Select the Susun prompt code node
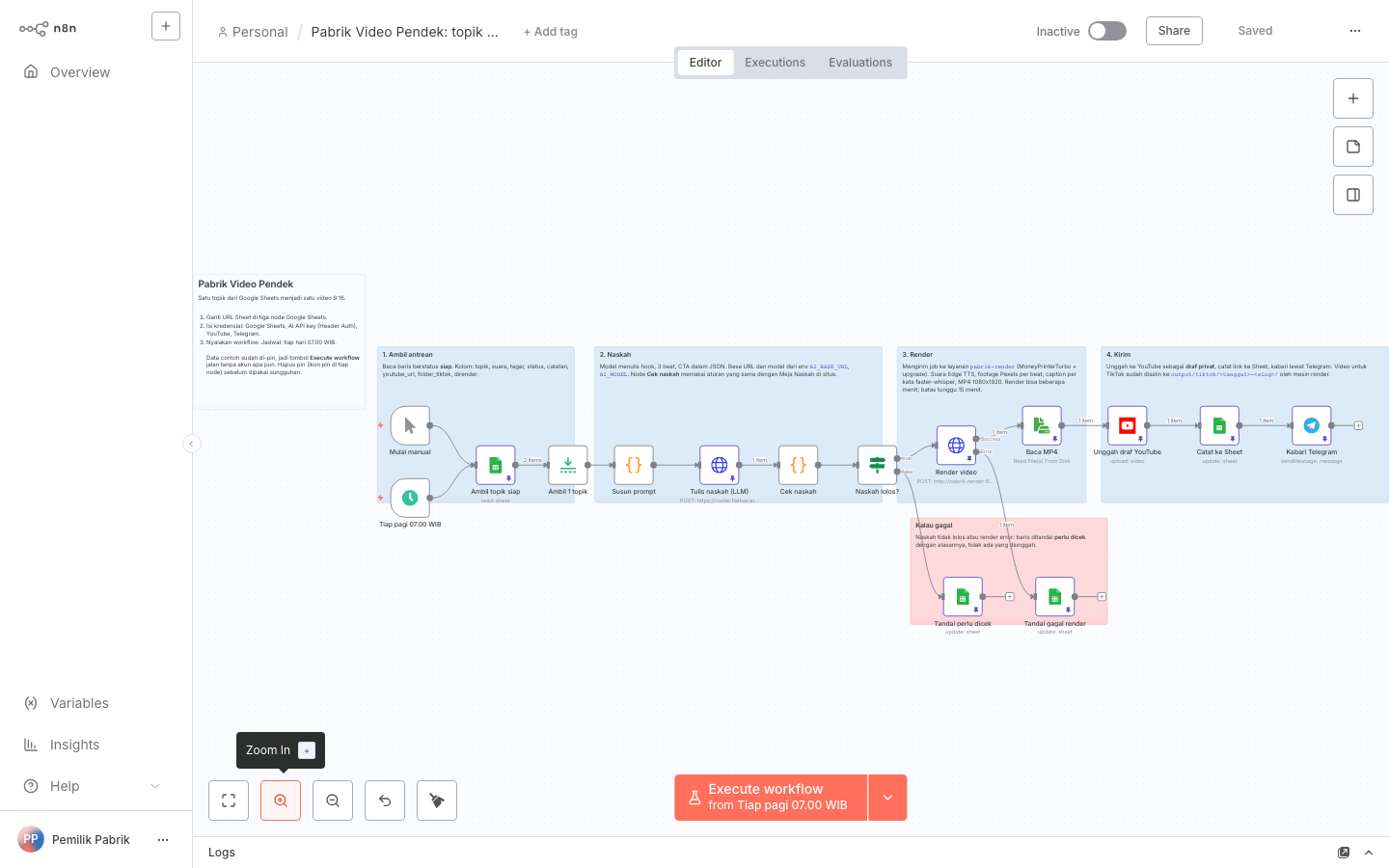The height and width of the screenshot is (868, 1389). pyautogui.click(x=634, y=465)
